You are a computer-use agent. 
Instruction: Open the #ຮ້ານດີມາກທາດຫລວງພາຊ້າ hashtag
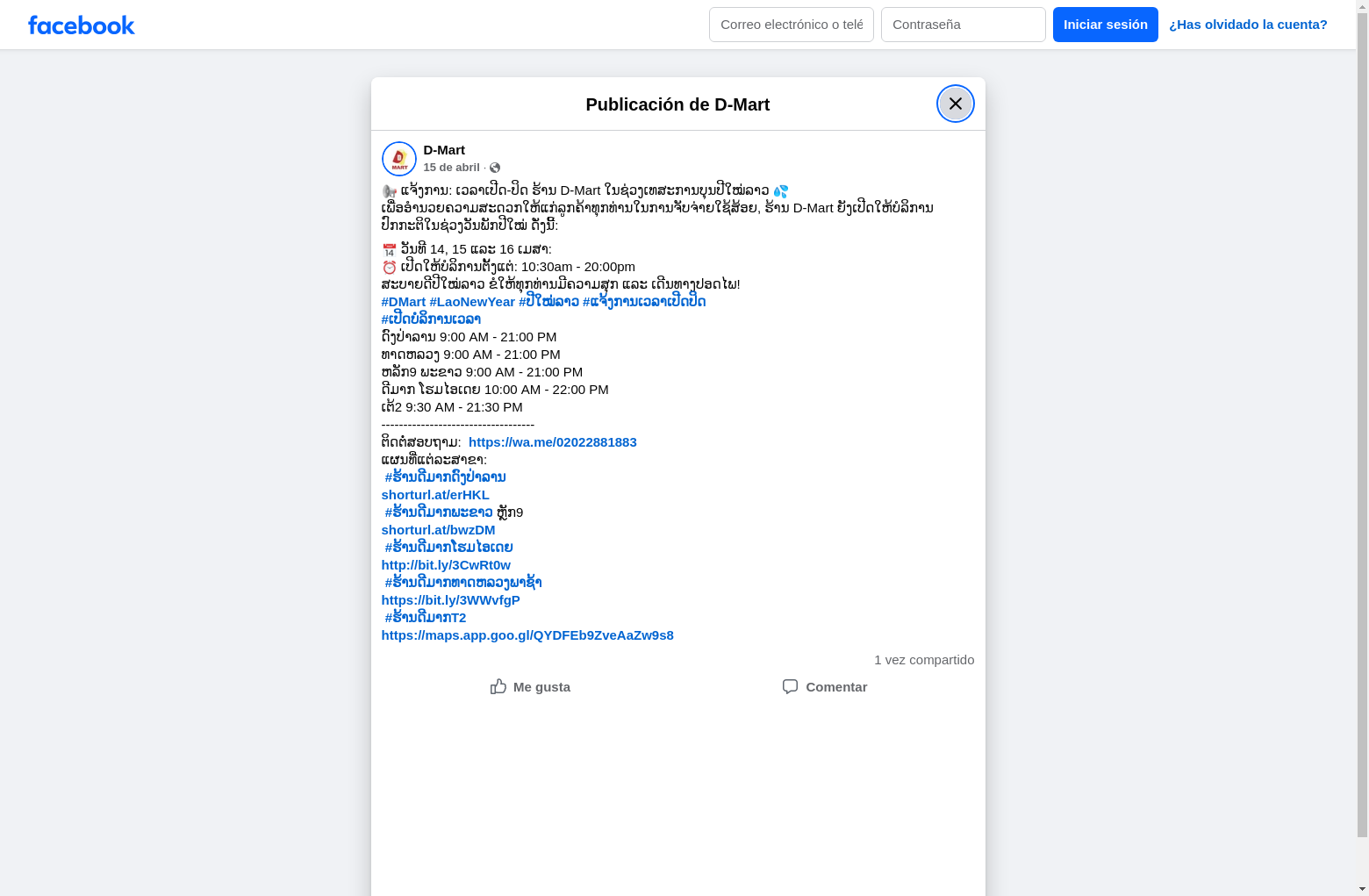click(x=463, y=583)
